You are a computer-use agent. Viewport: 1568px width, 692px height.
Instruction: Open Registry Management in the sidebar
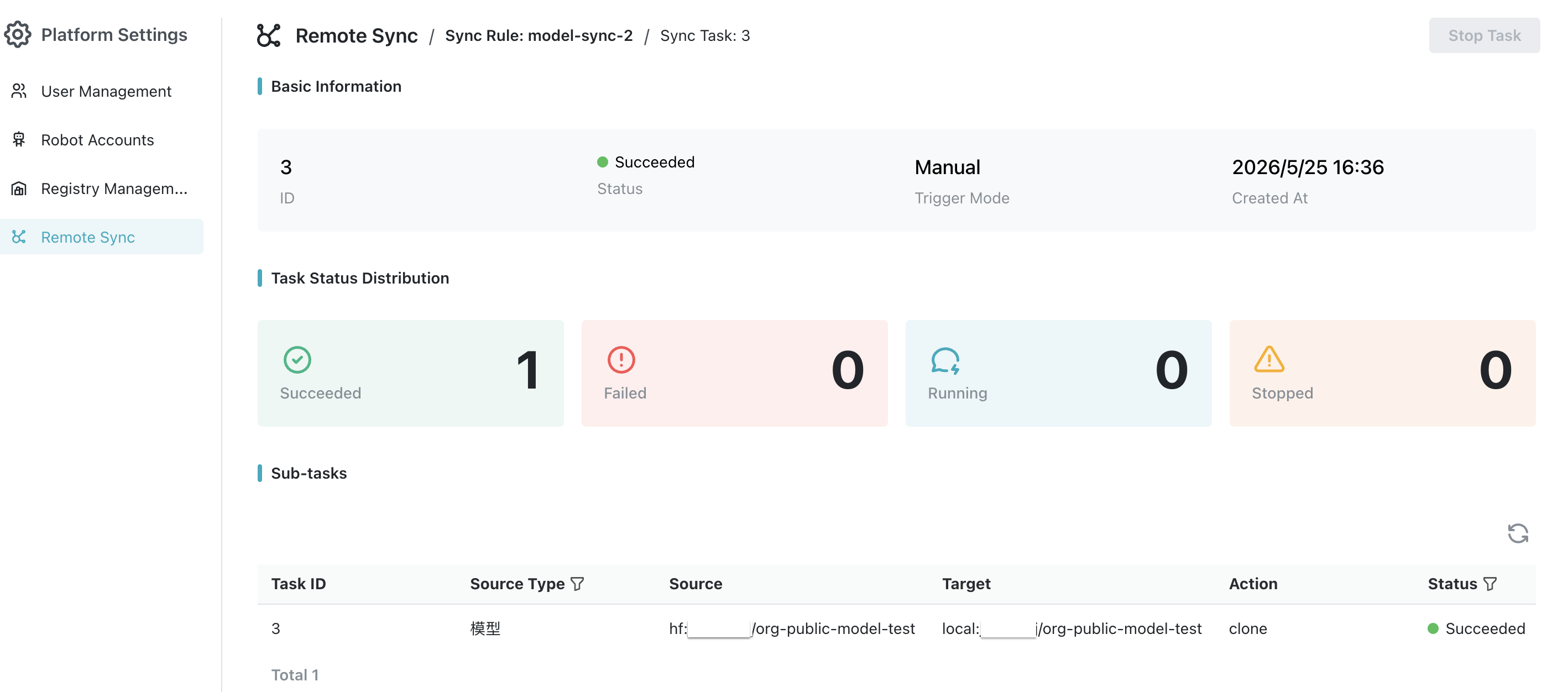coord(102,188)
